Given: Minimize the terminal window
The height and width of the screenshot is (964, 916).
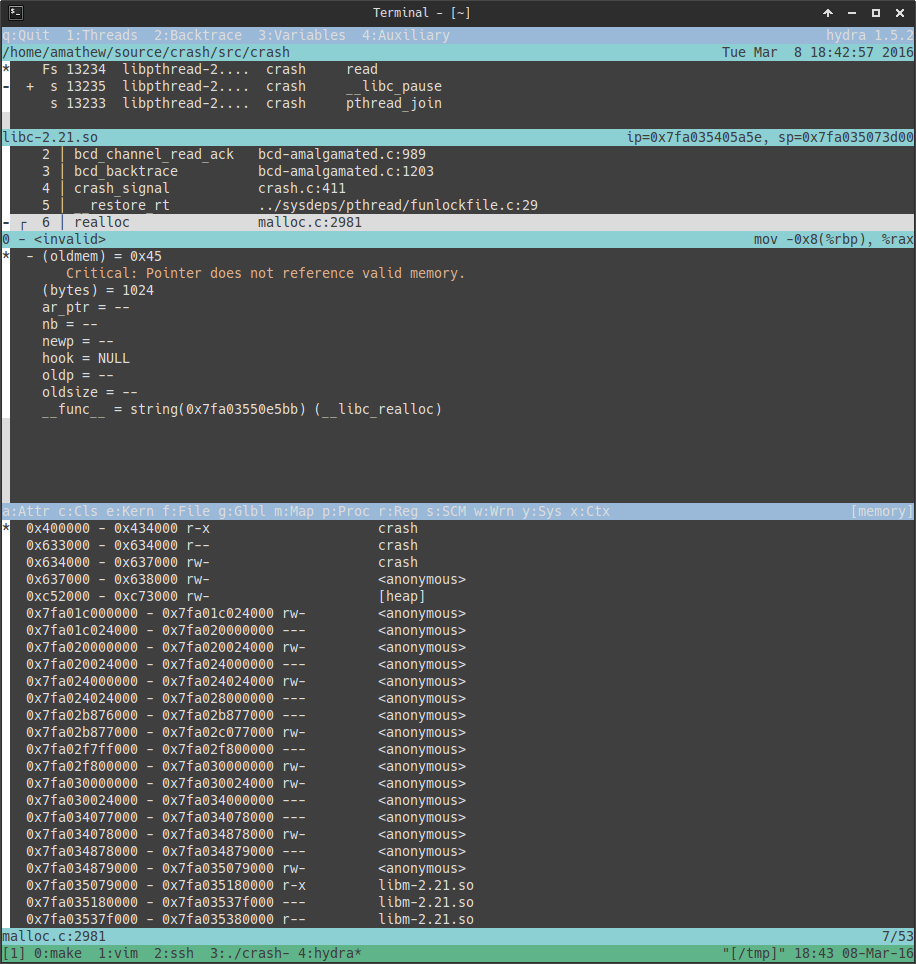Looking at the screenshot, I should (852, 13).
